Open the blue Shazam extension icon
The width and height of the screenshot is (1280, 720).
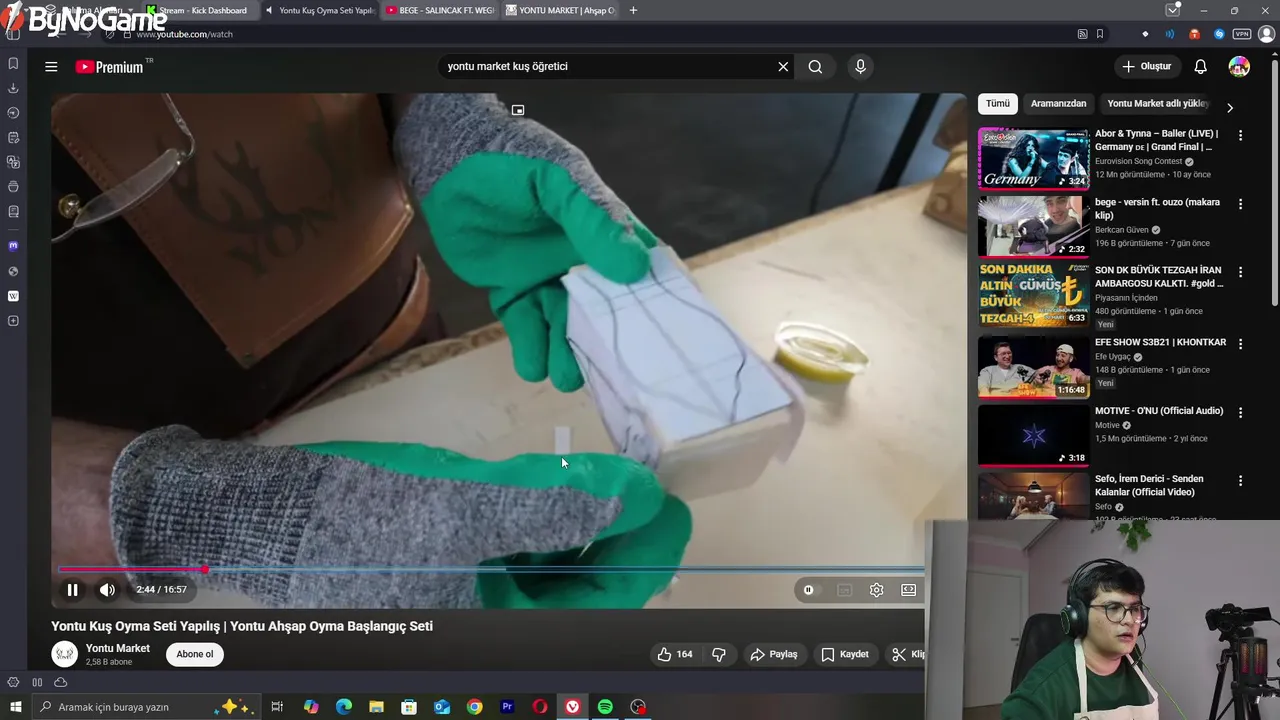tap(1219, 34)
